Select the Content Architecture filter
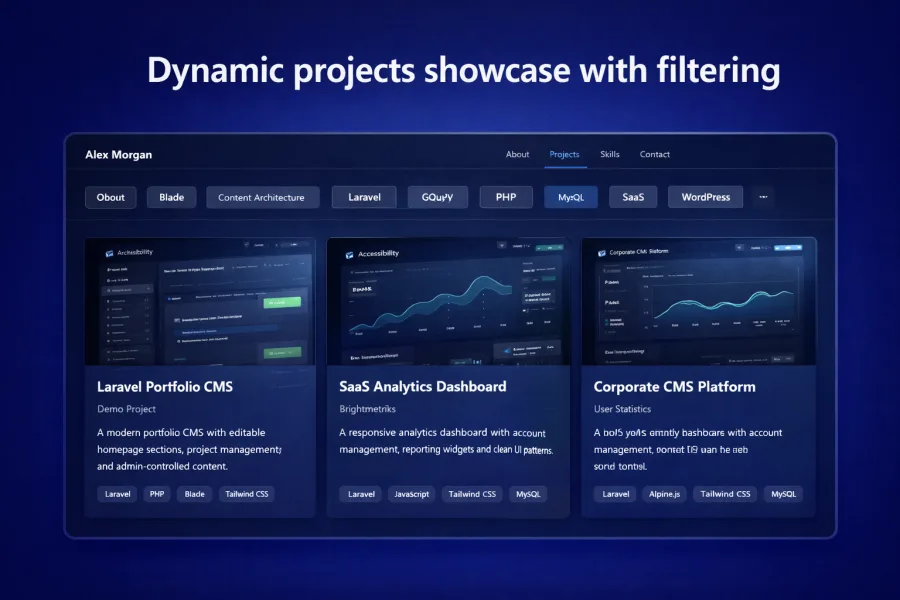The width and height of the screenshot is (900, 600). 262,197
